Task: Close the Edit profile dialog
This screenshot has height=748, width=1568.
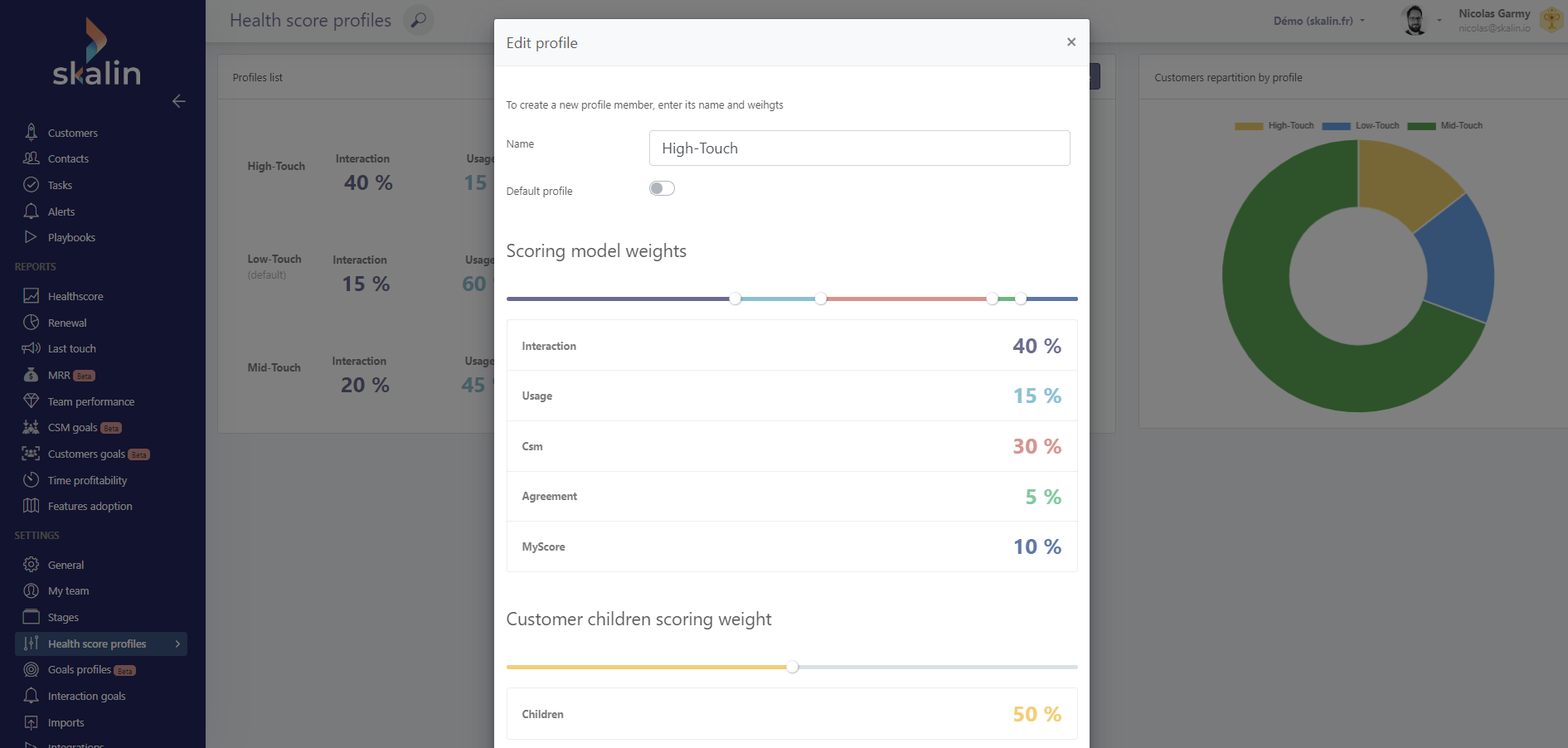Action: (x=1071, y=42)
